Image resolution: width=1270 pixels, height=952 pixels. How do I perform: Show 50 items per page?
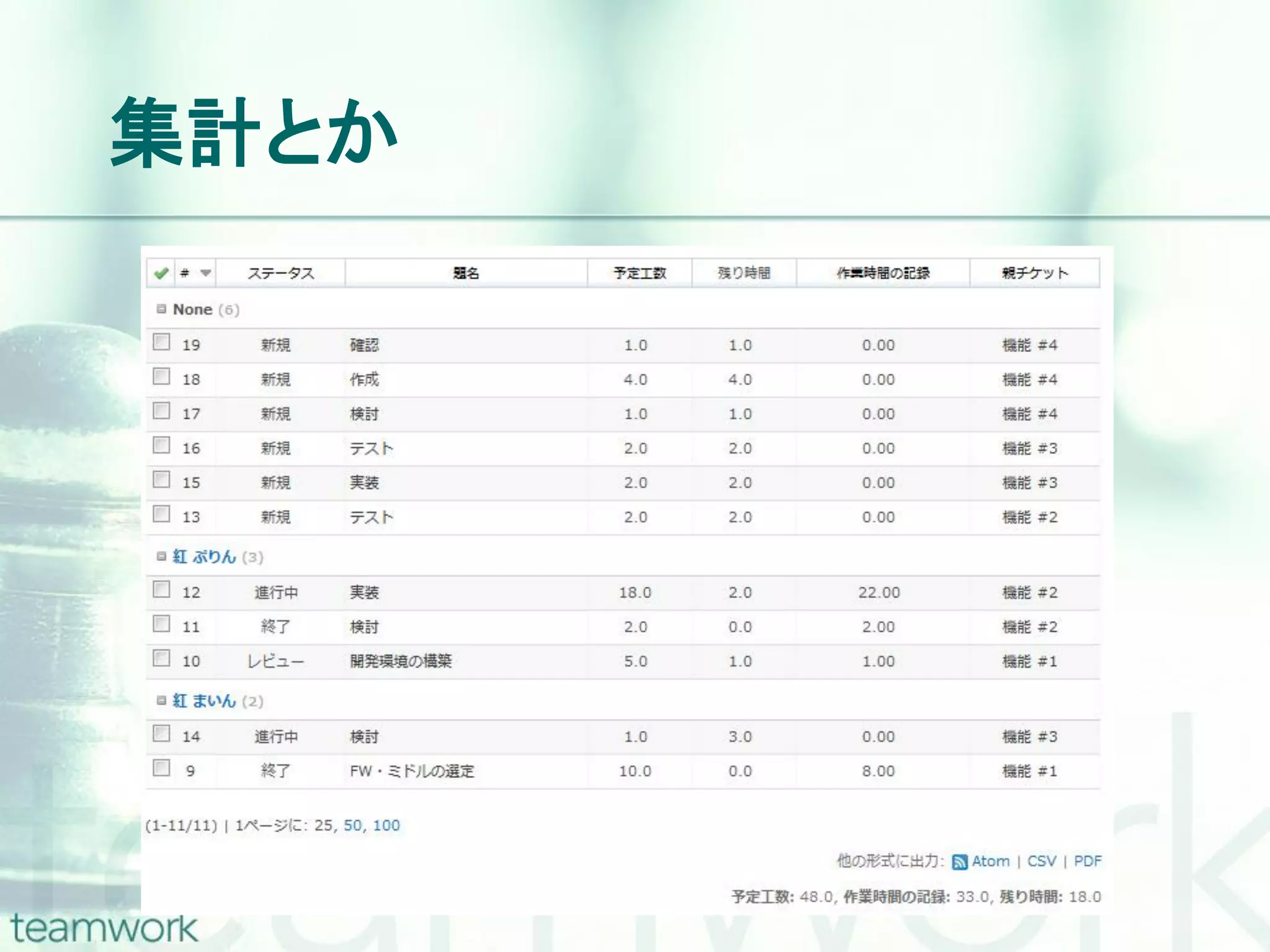[353, 826]
